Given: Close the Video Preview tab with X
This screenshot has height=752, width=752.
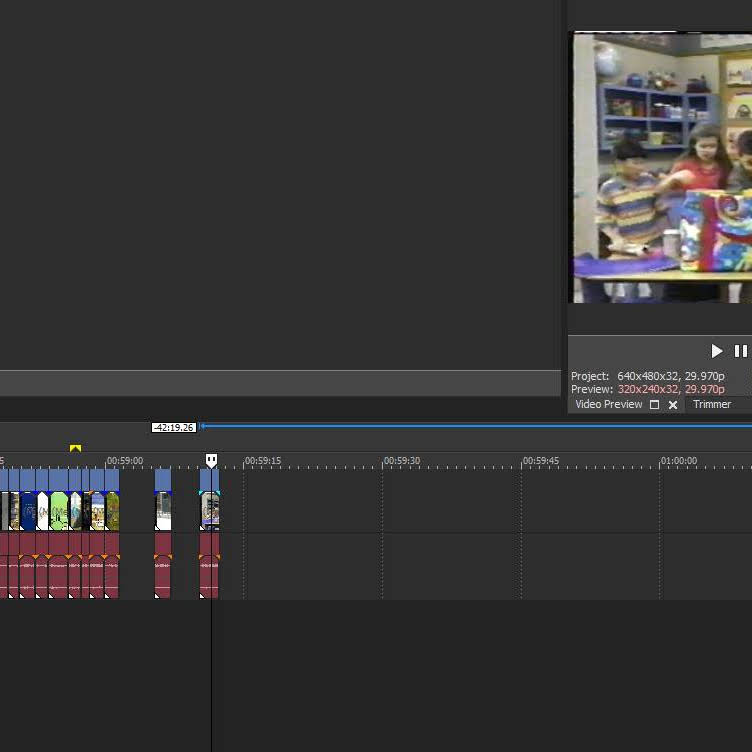Looking at the screenshot, I should pos(673,405).
